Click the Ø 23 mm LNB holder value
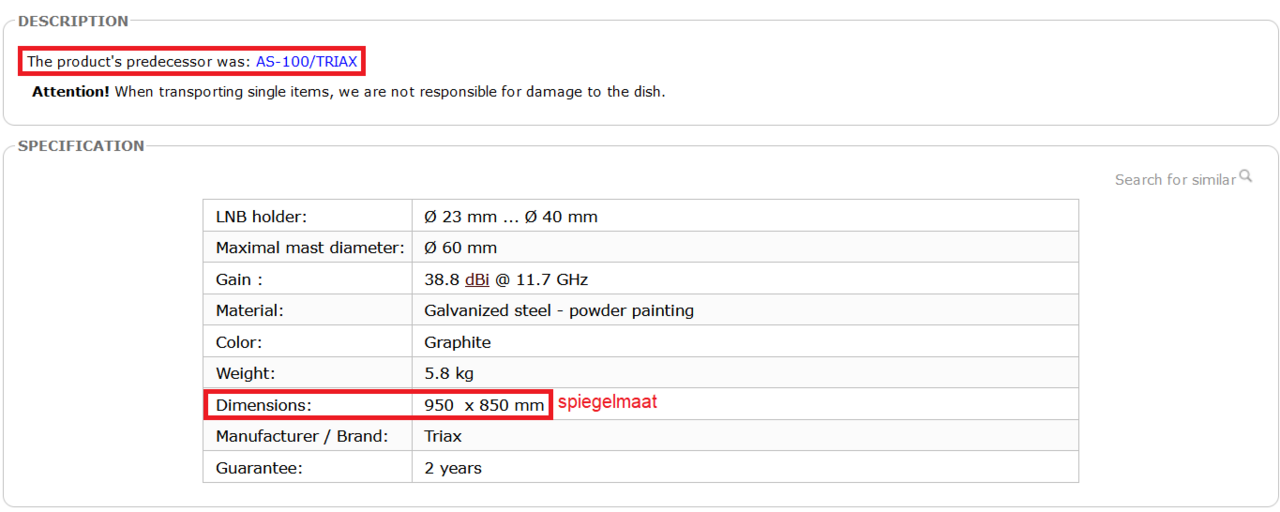The image size is (1280, 512). click(x=510, y=216)
